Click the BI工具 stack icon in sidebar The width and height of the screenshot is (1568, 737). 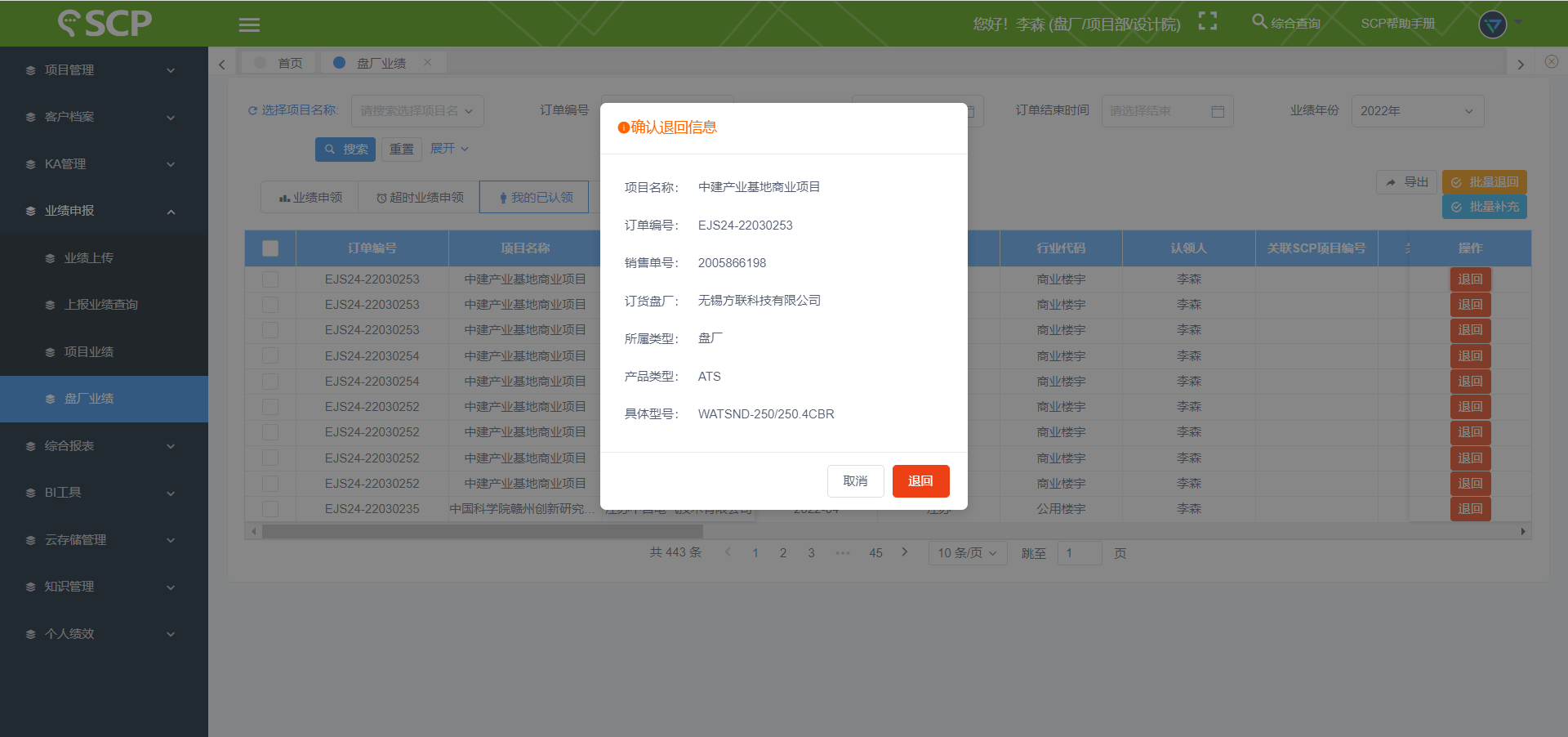[x=30, y=493]
